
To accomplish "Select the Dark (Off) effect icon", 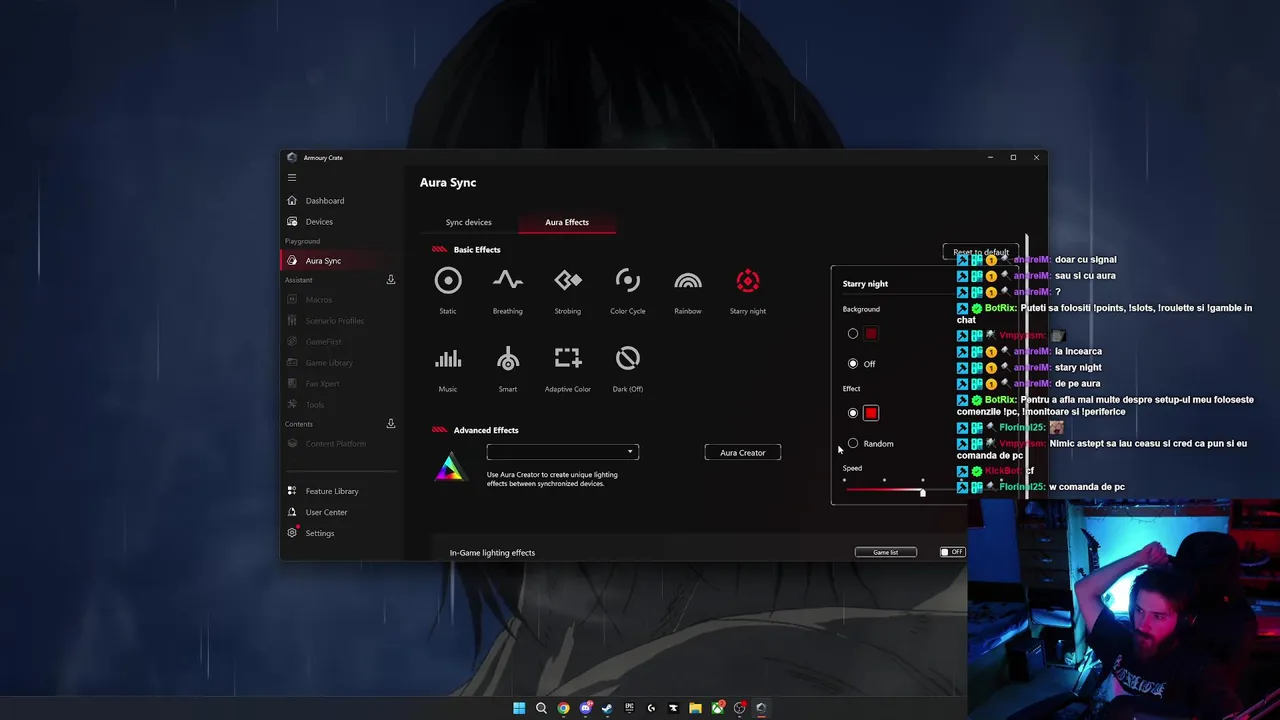I will tap(628, 358).
